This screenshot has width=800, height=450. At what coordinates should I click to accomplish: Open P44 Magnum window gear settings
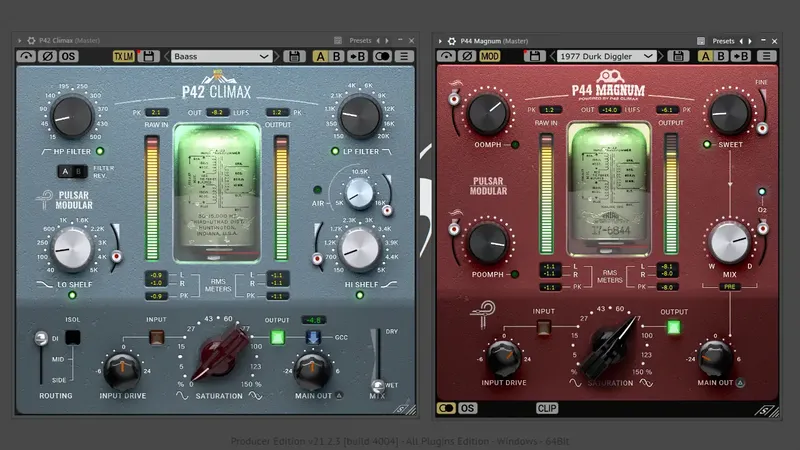pyautogui.click(x=452, y=41)
